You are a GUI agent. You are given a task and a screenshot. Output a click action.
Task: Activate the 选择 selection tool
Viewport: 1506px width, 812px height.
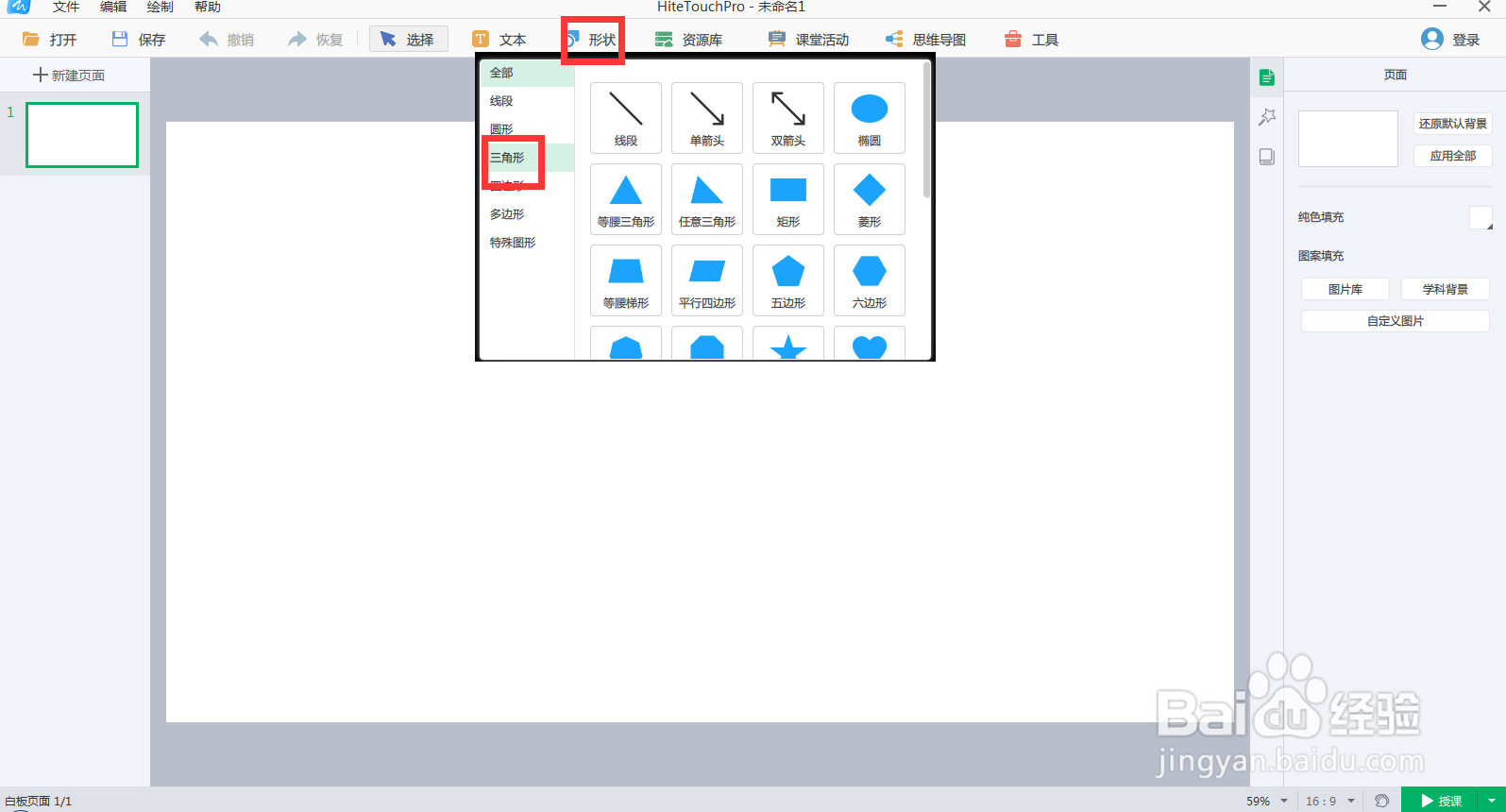point(408,40)
